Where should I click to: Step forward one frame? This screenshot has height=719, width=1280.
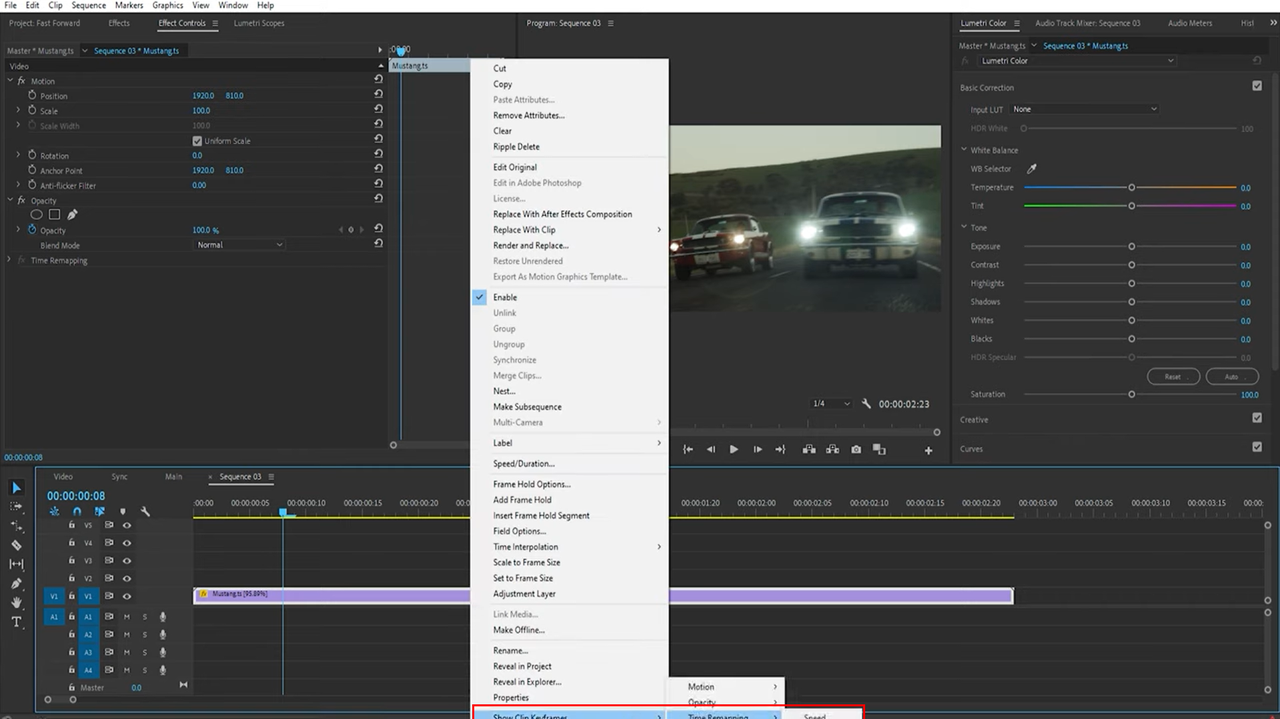(757, 450)
